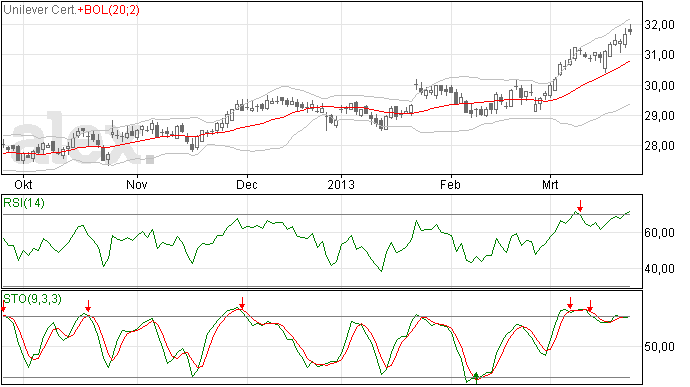Screen dimensions: 690x387
Task: Select the 28,00 price axis value
Action: (659, 146)
